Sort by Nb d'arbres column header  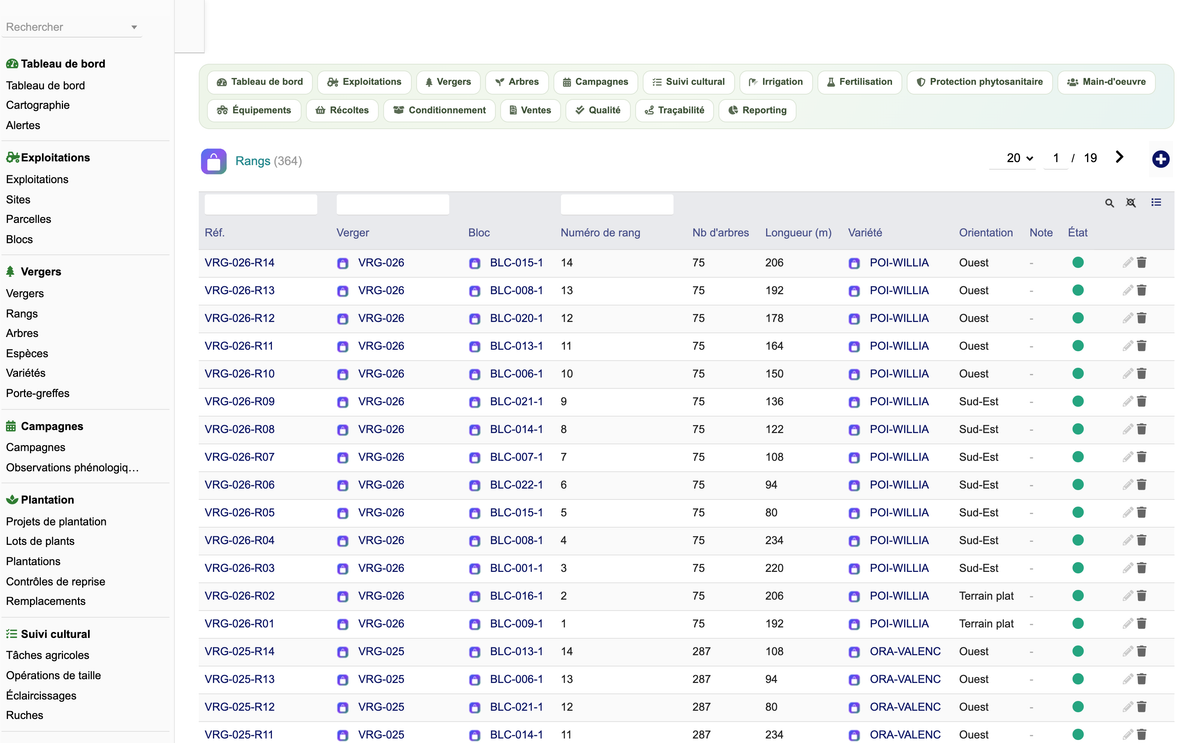721,233
